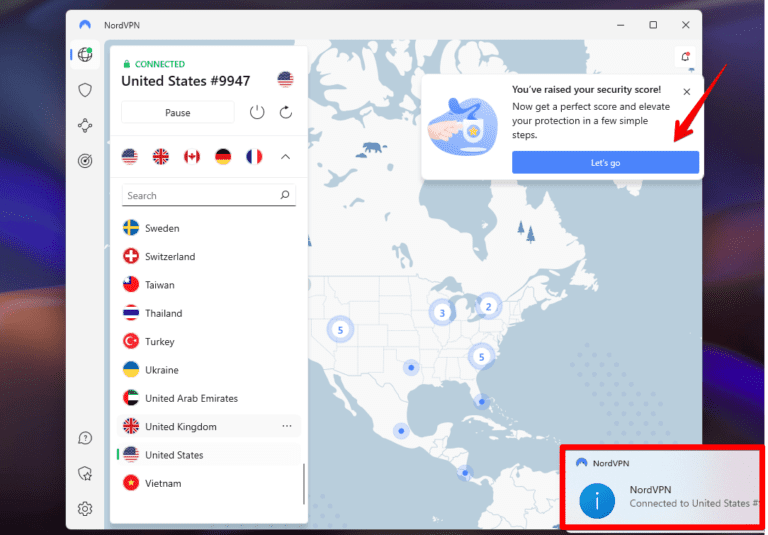Open Settings gear in sidebar
The height and width of the screenshot is (535, 768).
pos(85,509)
